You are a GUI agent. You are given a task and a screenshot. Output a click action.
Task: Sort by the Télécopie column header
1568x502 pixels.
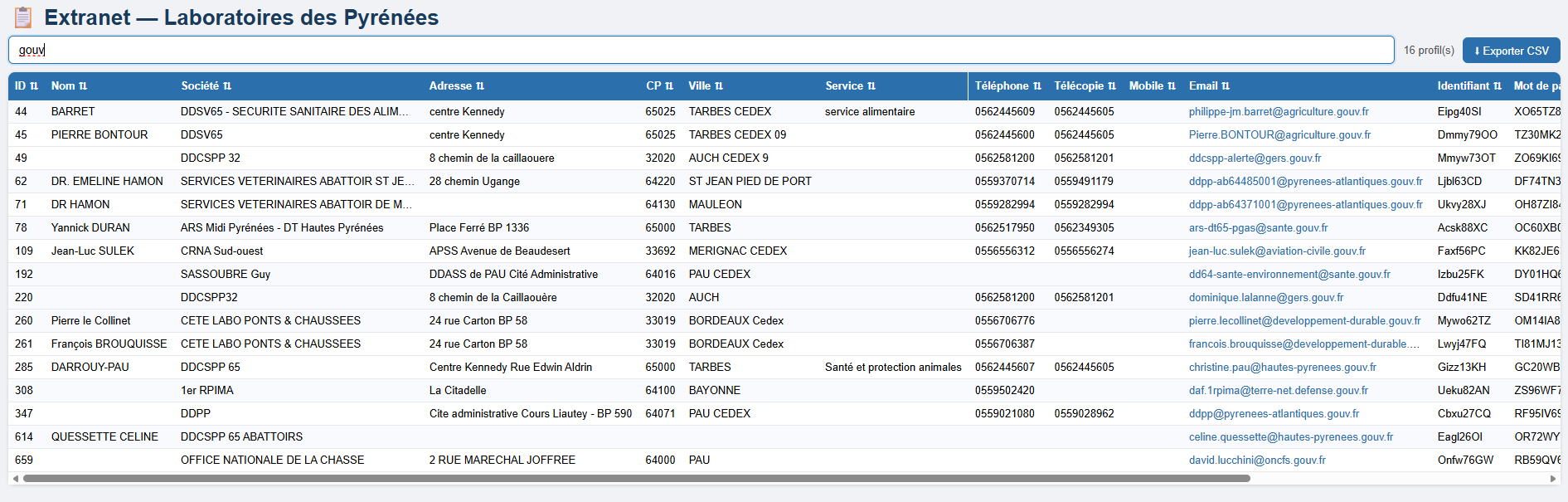[1112, 86]
